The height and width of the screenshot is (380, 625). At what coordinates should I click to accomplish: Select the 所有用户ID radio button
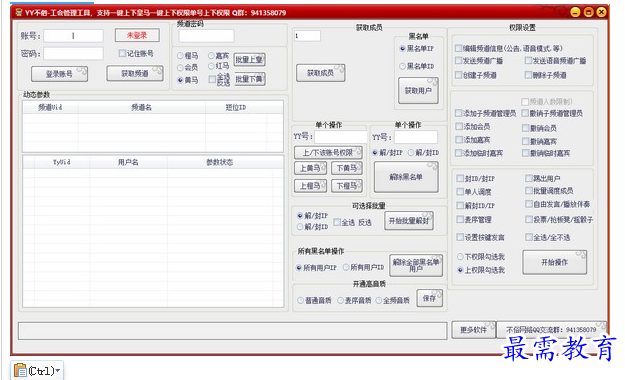tap(346, 268)
